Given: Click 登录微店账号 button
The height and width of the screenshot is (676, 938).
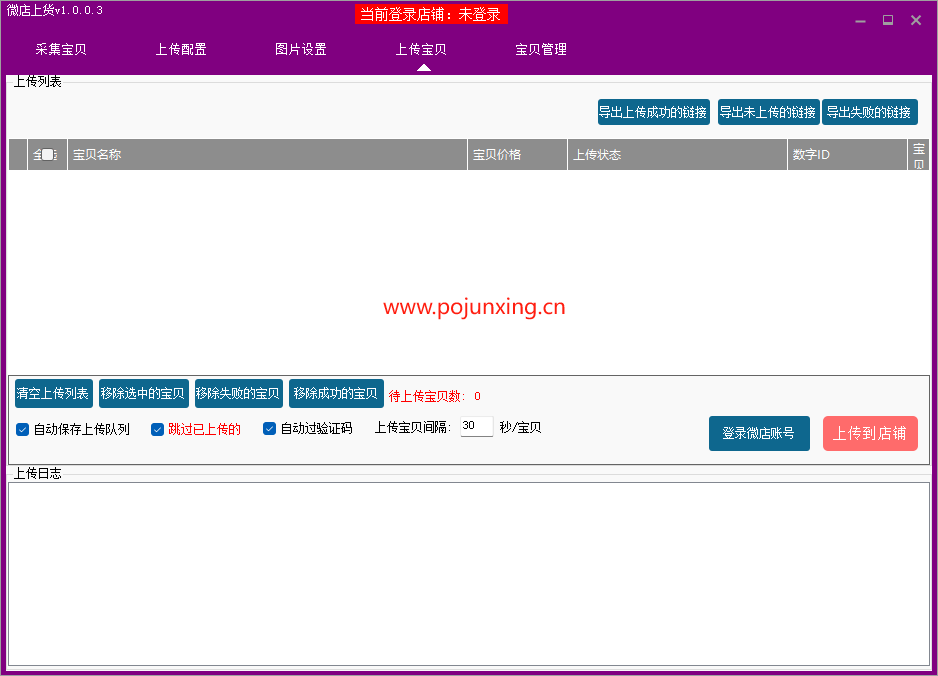Looking at the screenshot, I should tap(759, 434).
